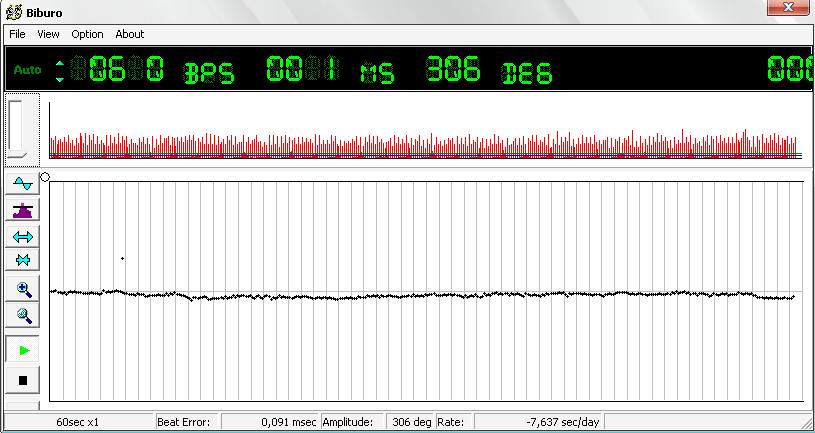This screenshot has width=815, height=433.
Task: Open the View menu
Action: 48,34
